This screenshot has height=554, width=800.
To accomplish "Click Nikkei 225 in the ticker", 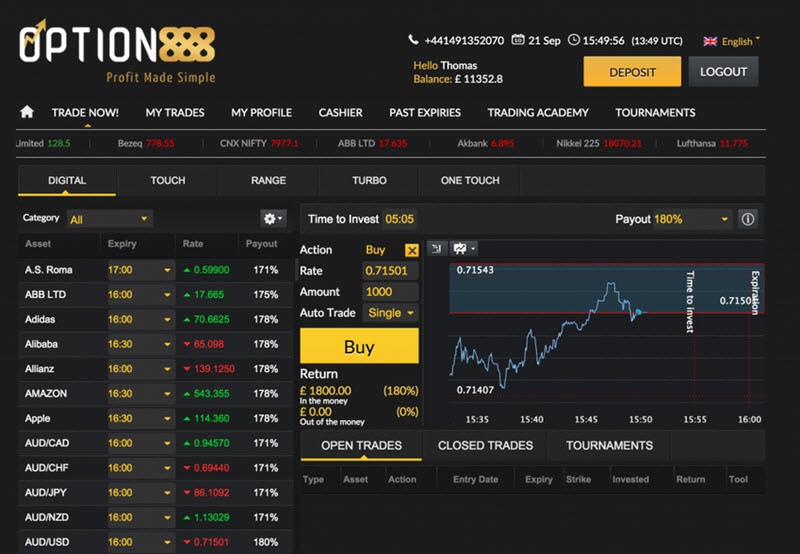I will pos(598,143).
